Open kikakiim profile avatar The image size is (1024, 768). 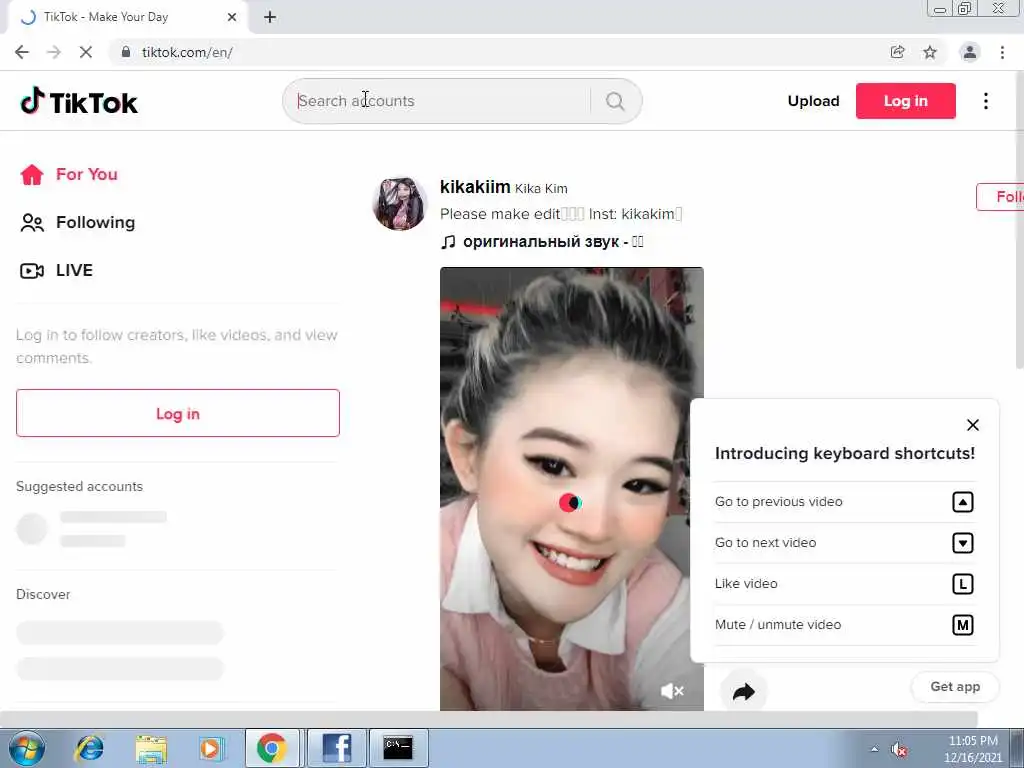click(x=399, y=204)
